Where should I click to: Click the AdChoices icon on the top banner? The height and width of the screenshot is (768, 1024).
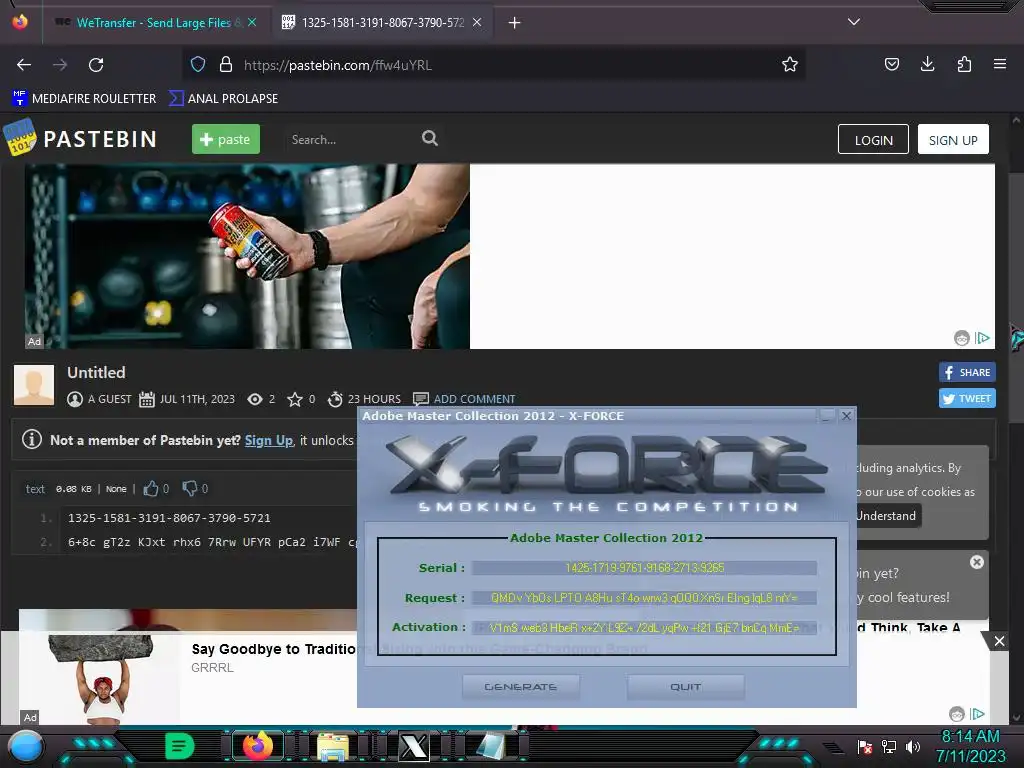click(x=982, y=338)
